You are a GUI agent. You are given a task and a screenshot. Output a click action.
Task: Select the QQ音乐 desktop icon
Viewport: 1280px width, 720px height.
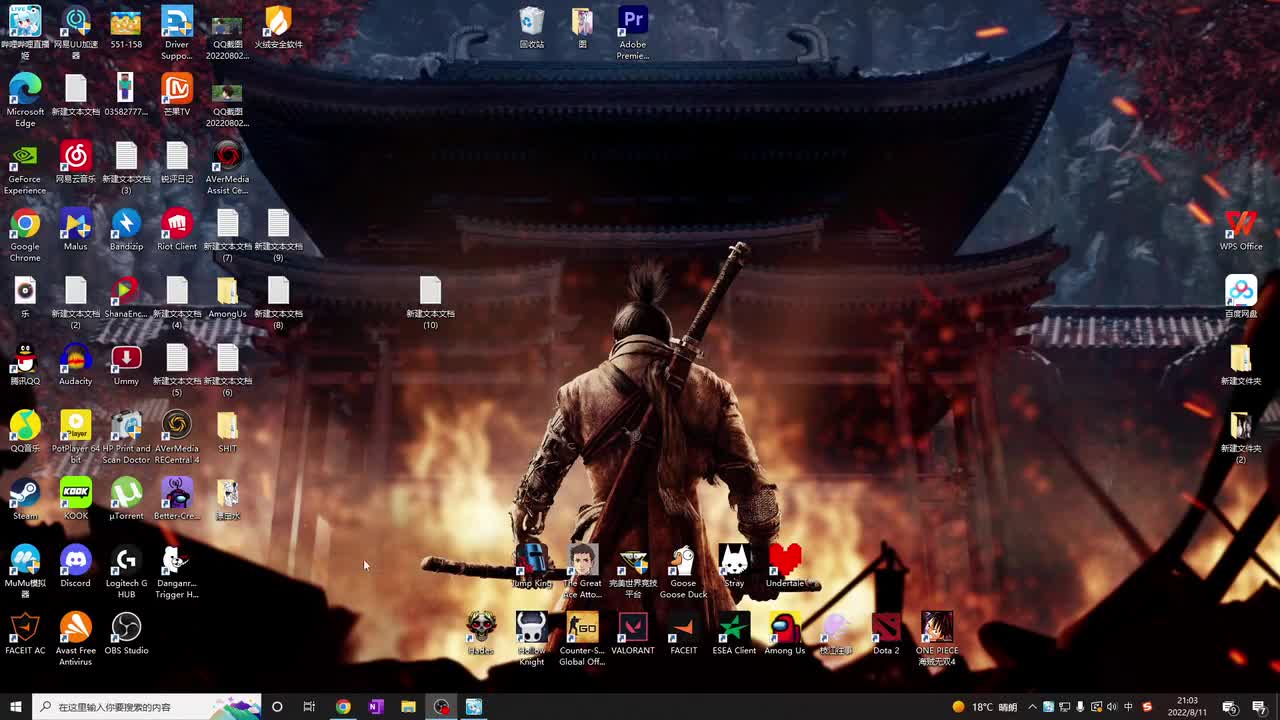pos(25,431)
